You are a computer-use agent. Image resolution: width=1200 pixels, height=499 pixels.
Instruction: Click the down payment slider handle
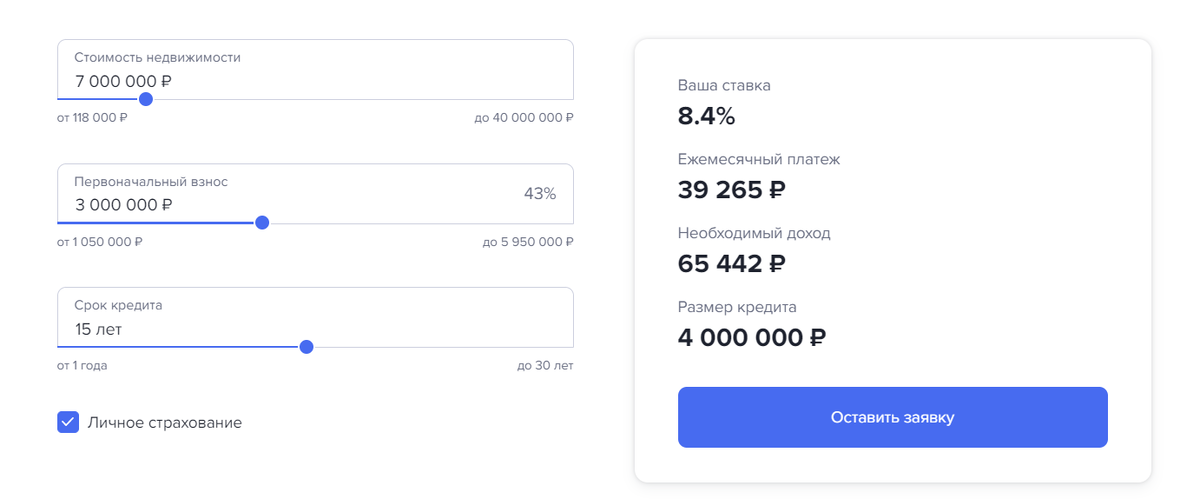[x=262, y=223]
